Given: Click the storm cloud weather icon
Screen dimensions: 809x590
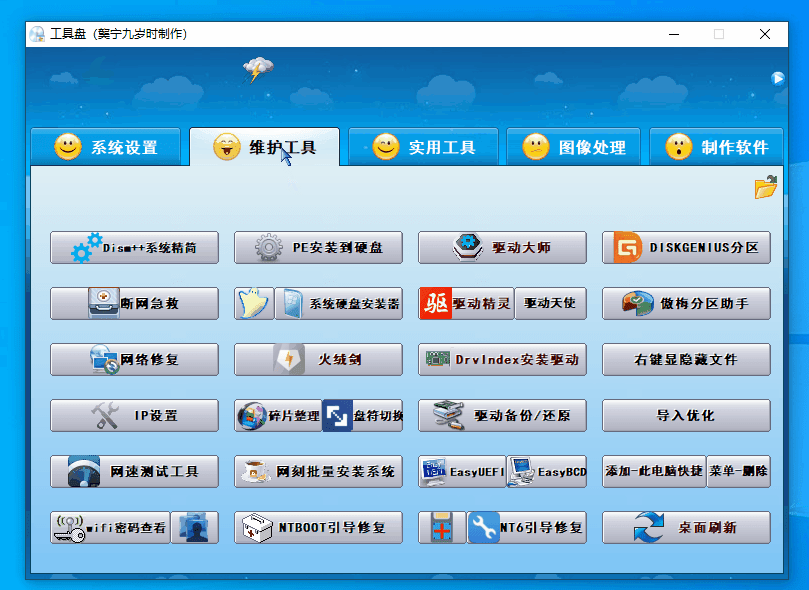Looking at the screenshot, I should click(x=258, y=70).
